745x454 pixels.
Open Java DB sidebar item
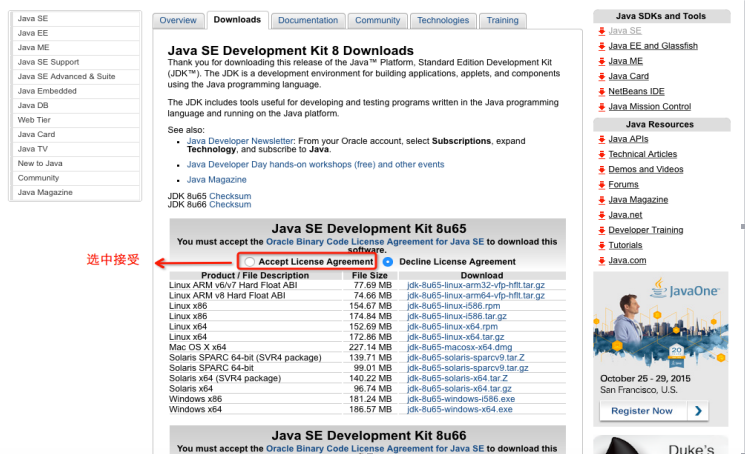click(76, 105)
